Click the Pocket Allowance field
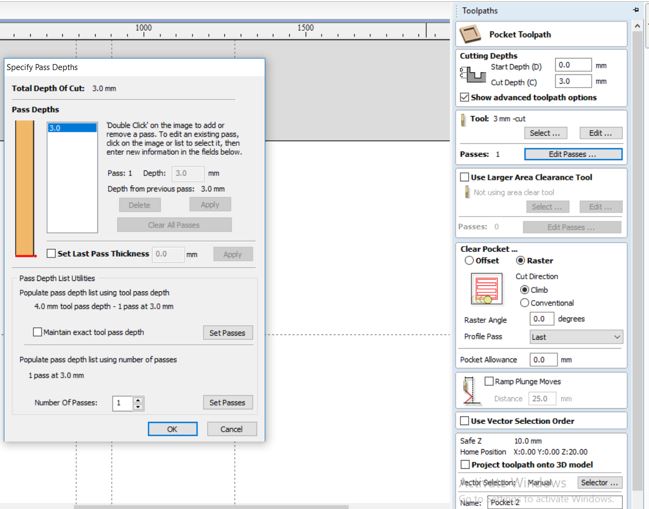The image size is (649, 509). click(x=543, y=360)
